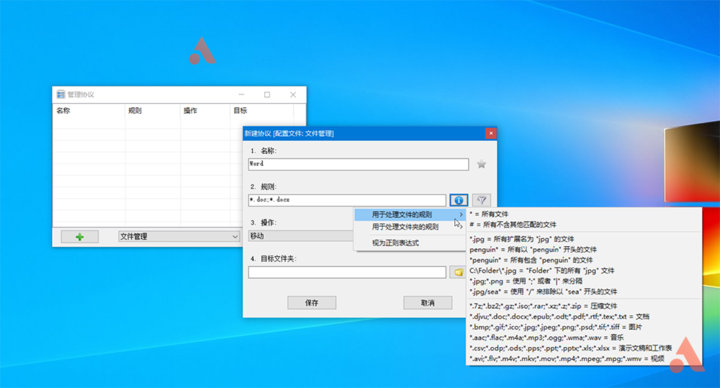This screenshot has height=388, width=720.
Task: Click the filter icon beside rule field
Action: (x=481, y=200)
